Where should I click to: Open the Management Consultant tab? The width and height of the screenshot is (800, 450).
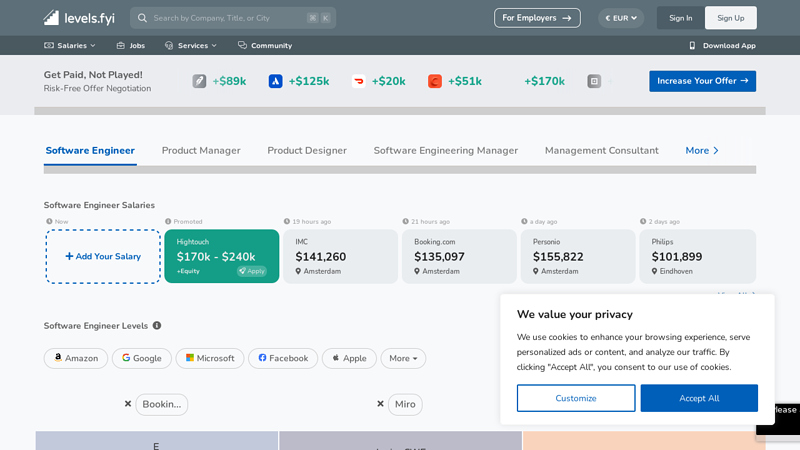pyautogui.click(x=602, y=151)
